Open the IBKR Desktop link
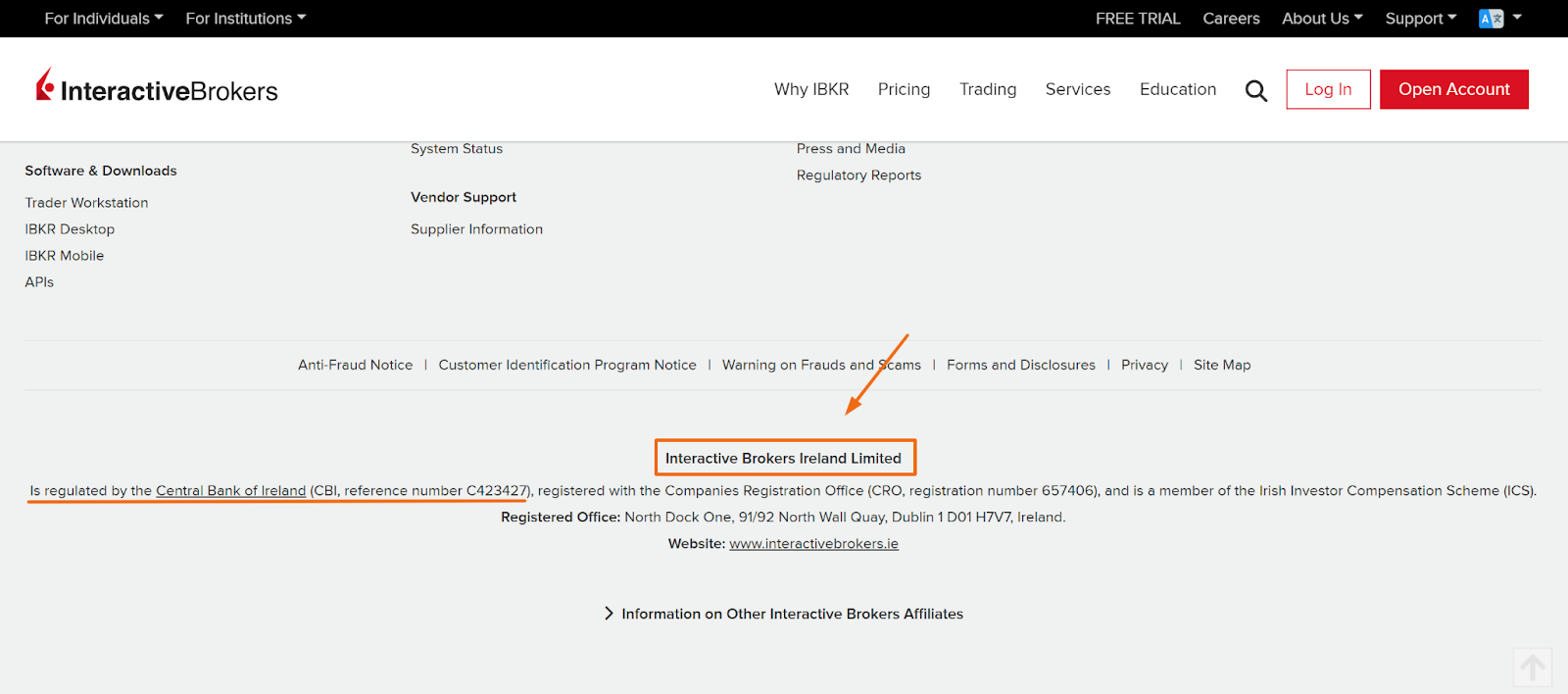The height and width of the screenshot is (694, 1568). [x=70, y=229]
